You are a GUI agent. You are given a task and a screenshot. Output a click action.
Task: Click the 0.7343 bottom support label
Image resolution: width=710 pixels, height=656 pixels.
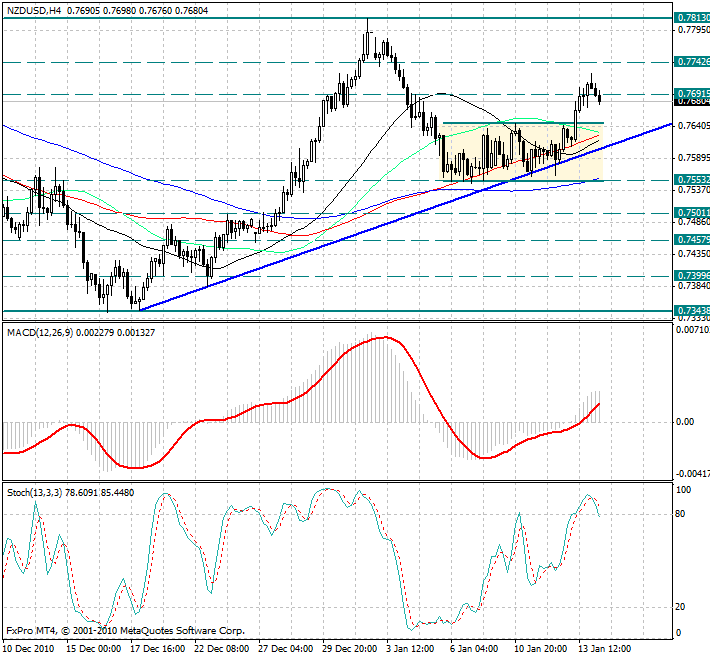[691, 311]
